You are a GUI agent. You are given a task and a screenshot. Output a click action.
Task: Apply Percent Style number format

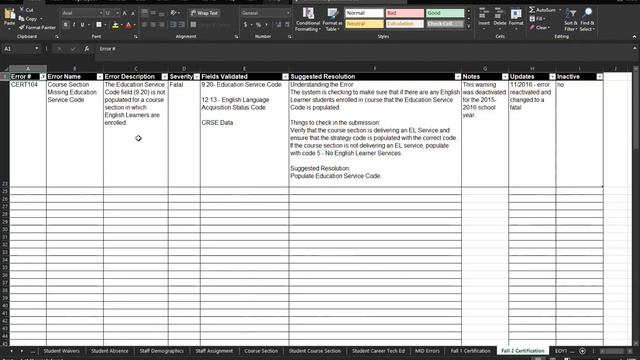tap(258, 25)
